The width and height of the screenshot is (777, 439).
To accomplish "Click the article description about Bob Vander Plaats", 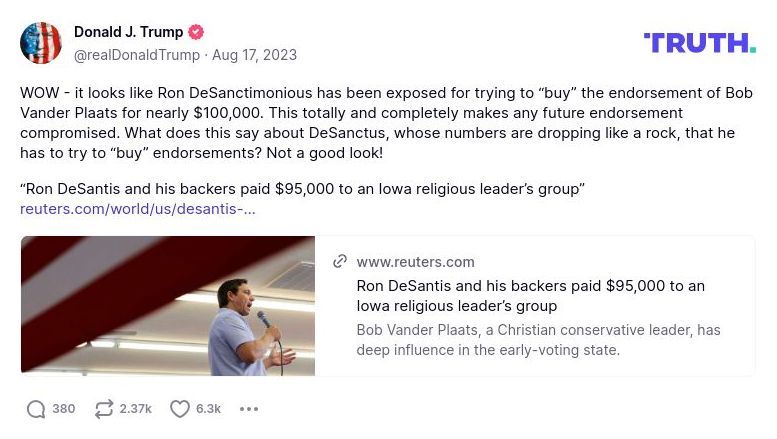I will pos(538,340).
